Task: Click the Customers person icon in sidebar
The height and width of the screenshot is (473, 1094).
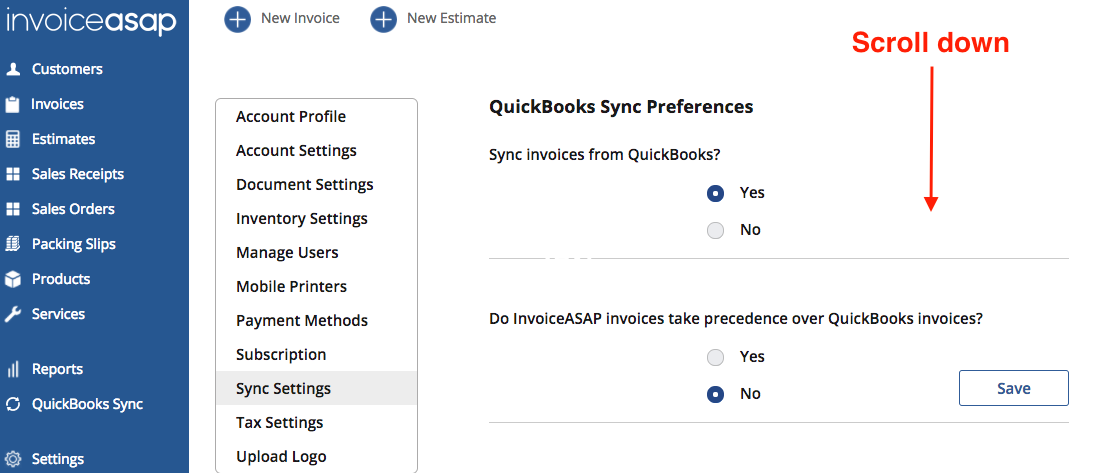Action: (13, 69)
